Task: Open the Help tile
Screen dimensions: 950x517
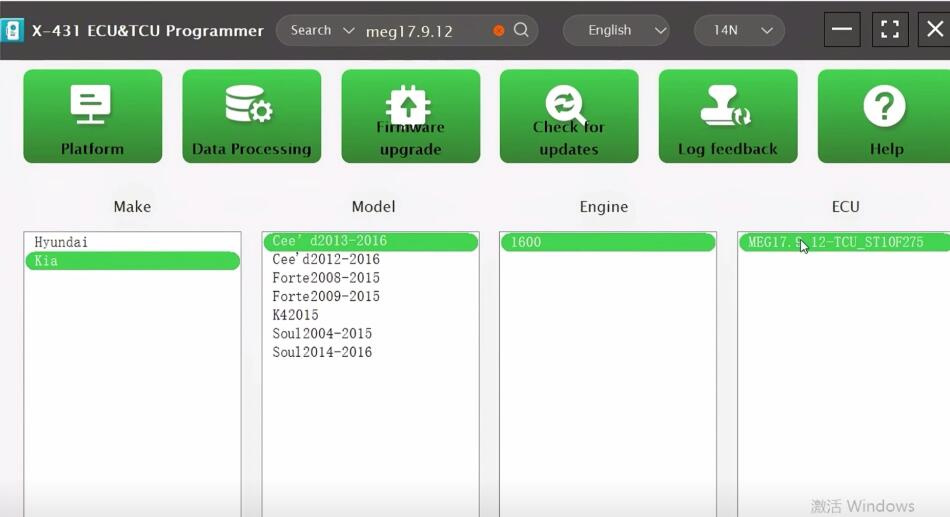Action: click(x=884, y=116)
